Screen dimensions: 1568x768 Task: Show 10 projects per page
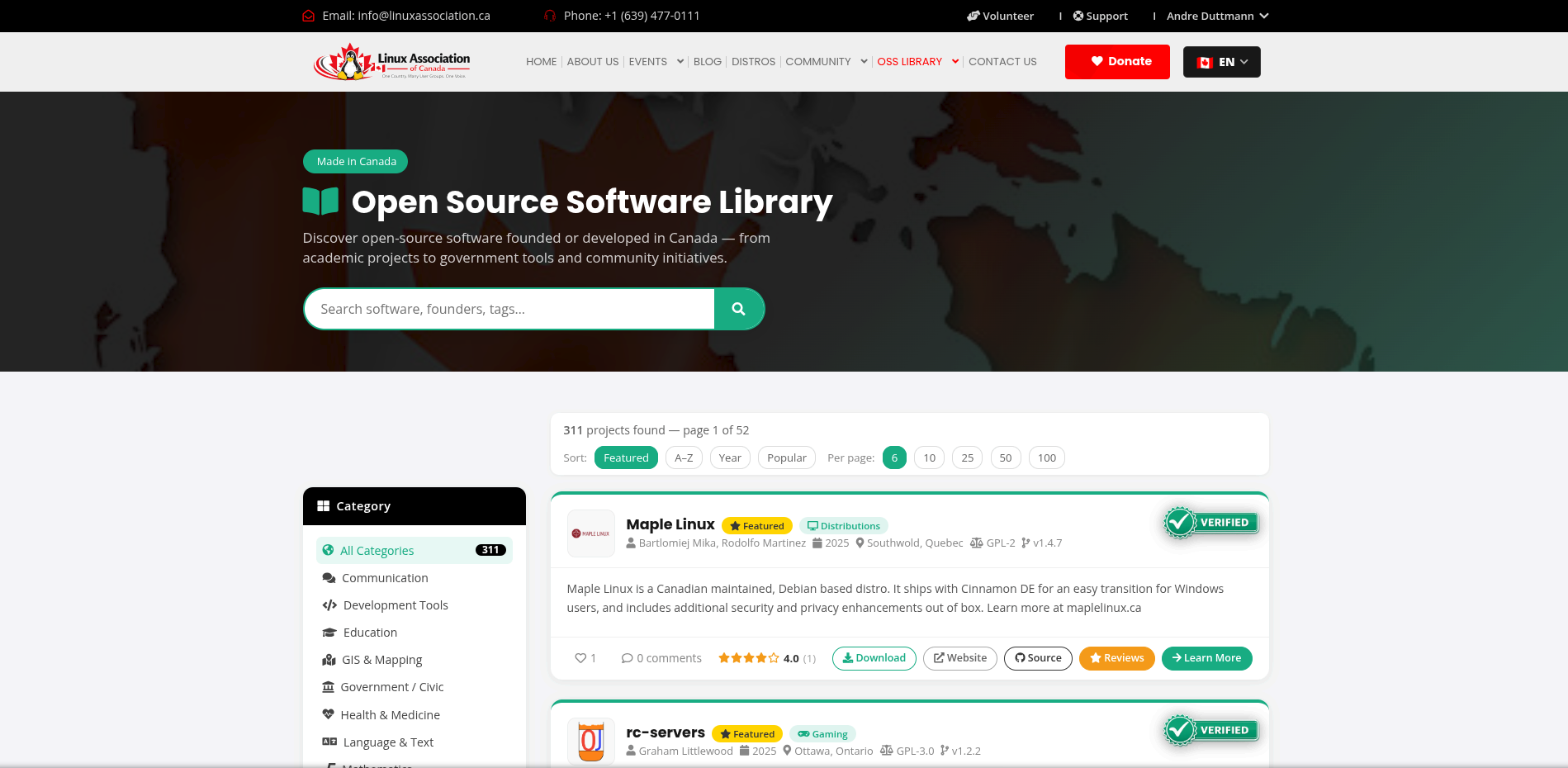pos(930,457)
